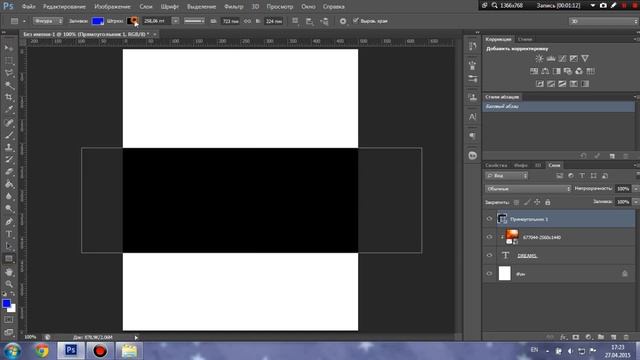Open the Файл menu
This screenshot has width=640, height=360.
pyautogui.click(x=29, y=7)
